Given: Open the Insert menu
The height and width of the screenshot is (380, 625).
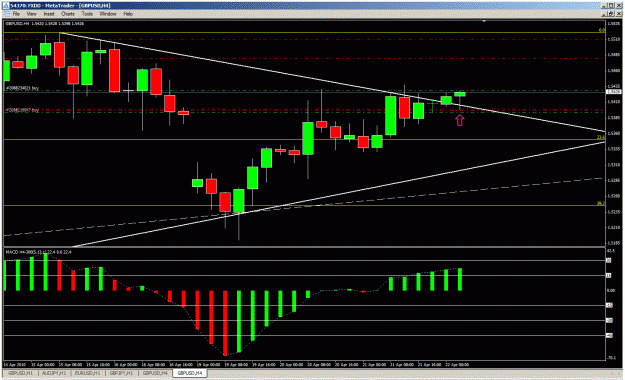Looking at the screenshot, I should point(49,14).
